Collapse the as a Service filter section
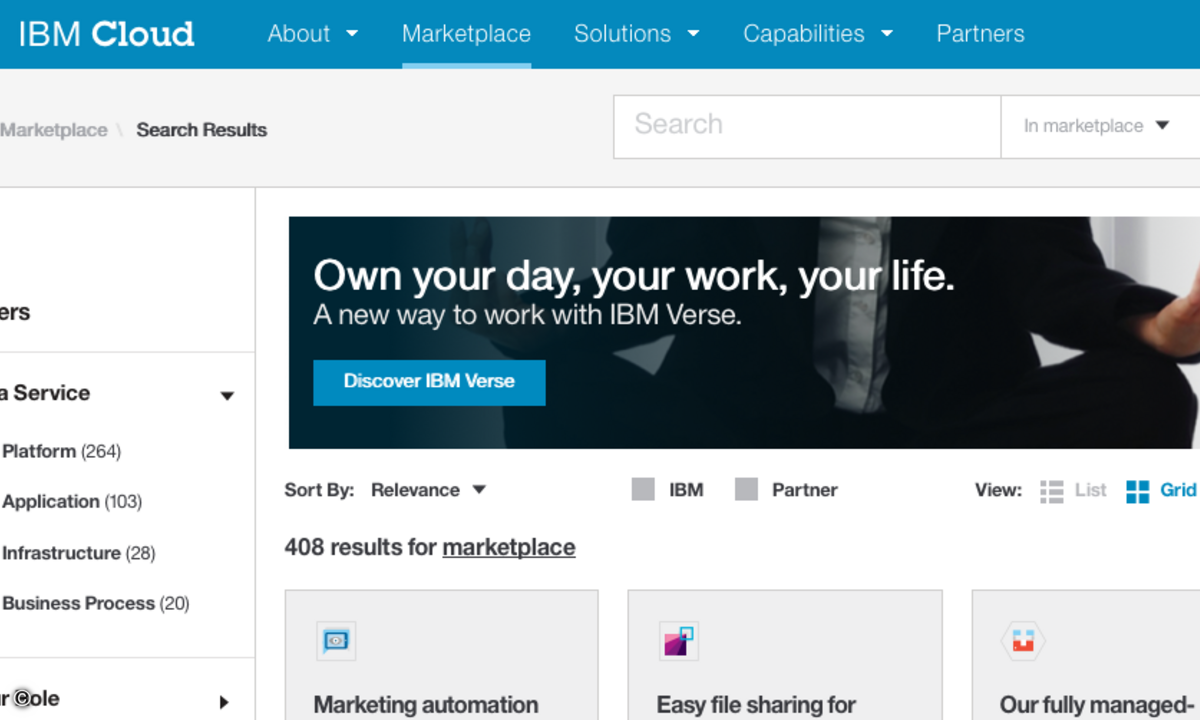Image resolution: width=1200 pixels, height=720 pixels. [x=227, y=396]
